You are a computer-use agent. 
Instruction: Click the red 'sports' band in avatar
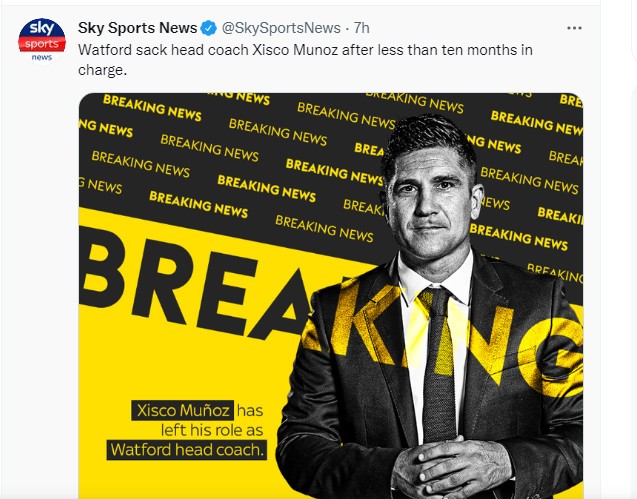(42, 44)
